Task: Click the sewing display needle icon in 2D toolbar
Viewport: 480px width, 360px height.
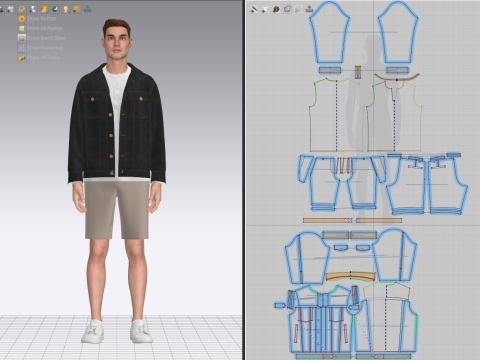Action: pyautogui.click(x=254, y=9)
